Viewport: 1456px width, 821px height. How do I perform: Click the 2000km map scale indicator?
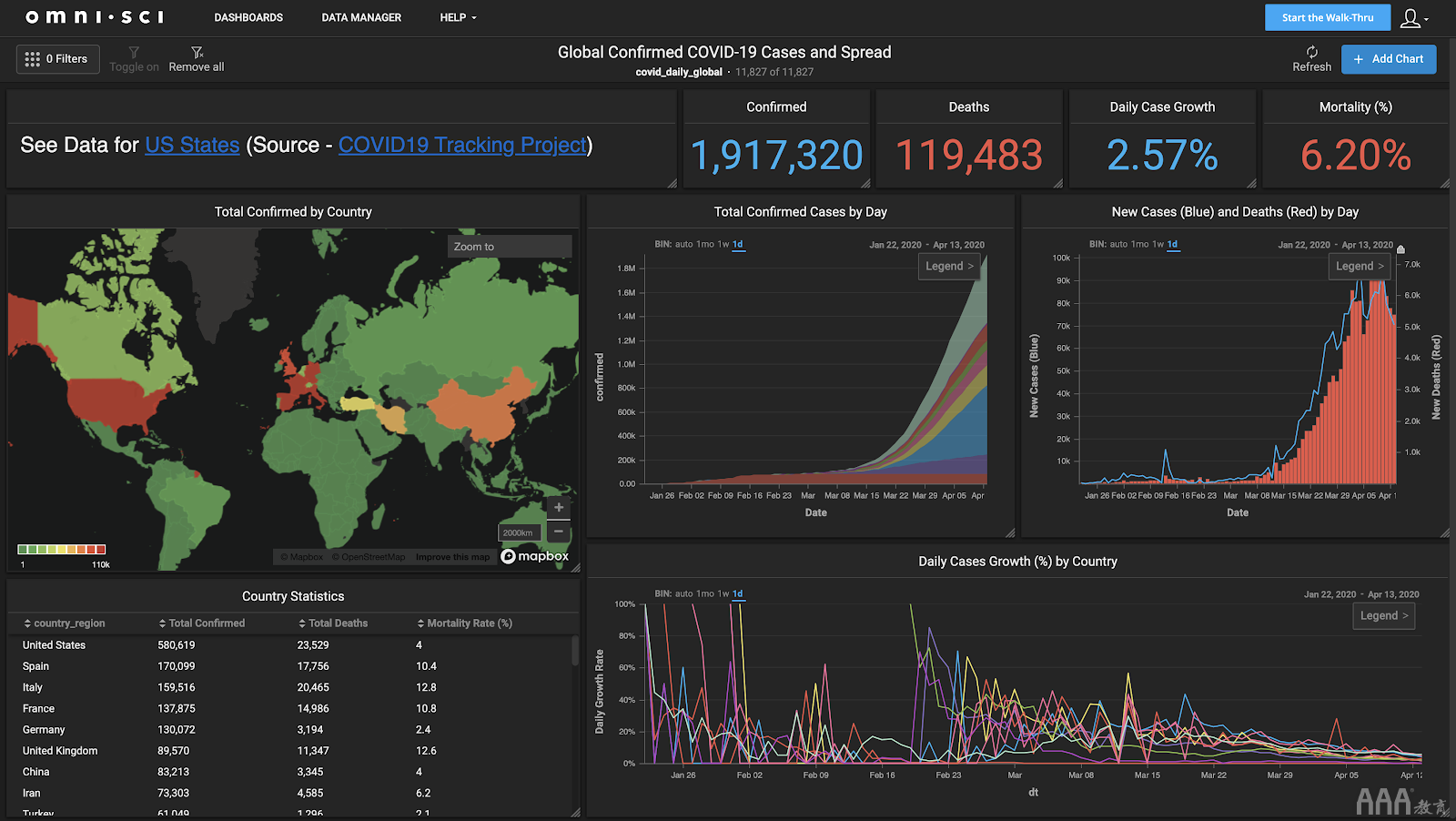[519, 532]
